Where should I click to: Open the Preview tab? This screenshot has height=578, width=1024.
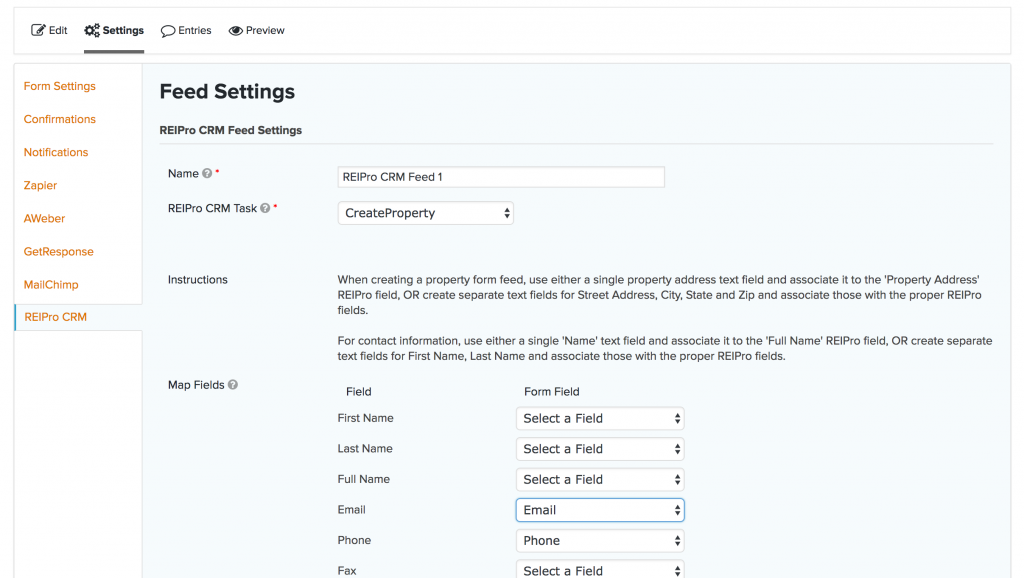tap(257, 31)
